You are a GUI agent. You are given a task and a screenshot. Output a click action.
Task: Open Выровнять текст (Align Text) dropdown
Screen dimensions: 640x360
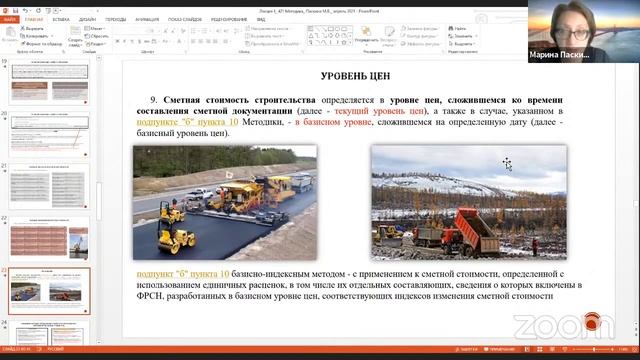[x=265, y=36]
